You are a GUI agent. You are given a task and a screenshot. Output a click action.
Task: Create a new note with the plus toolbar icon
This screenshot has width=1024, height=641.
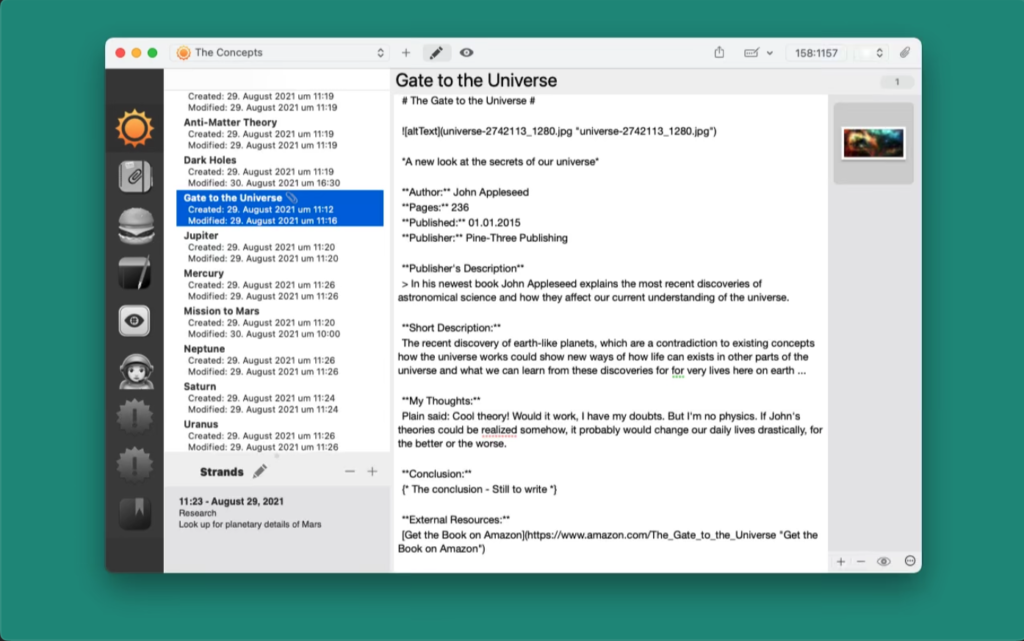406,52
